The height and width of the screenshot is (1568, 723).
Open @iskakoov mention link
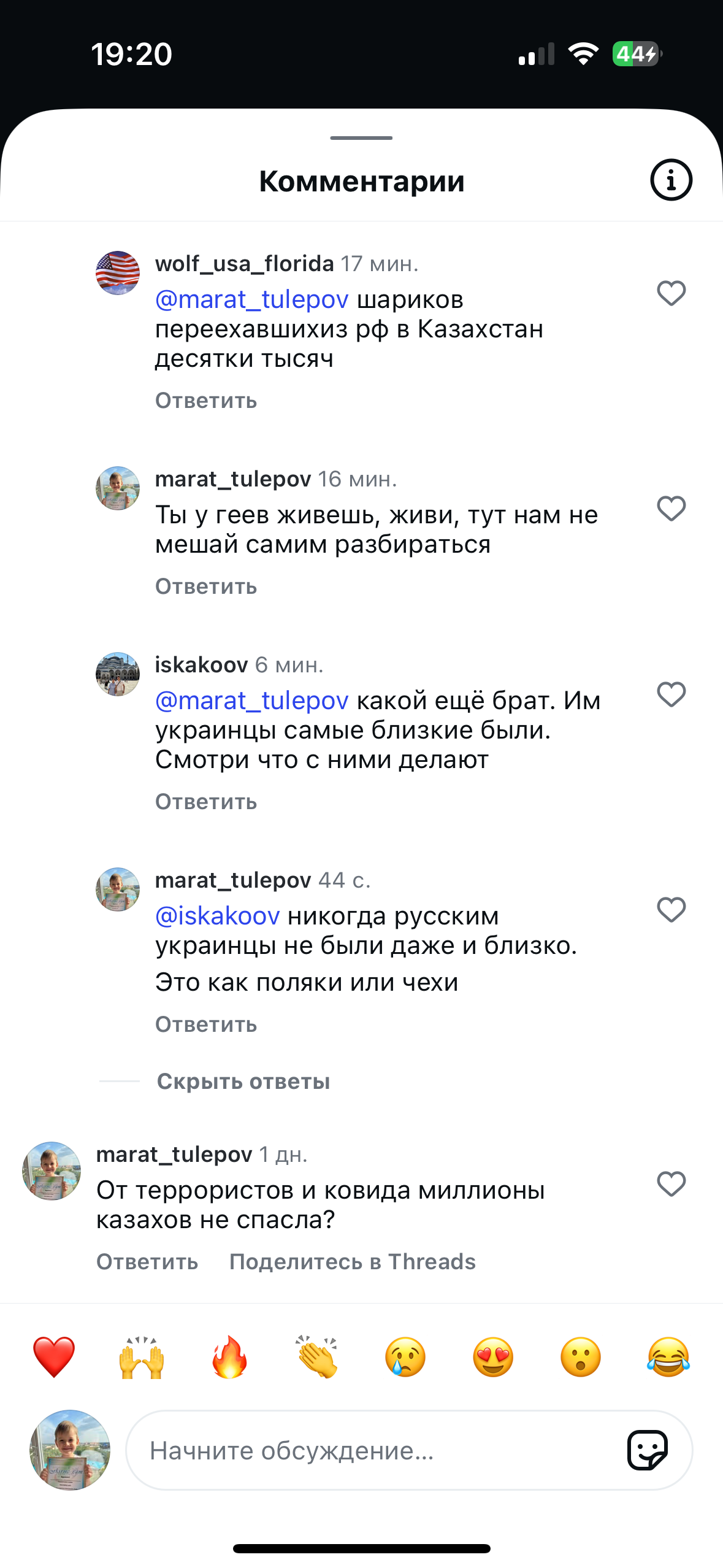tap(218, 916)
